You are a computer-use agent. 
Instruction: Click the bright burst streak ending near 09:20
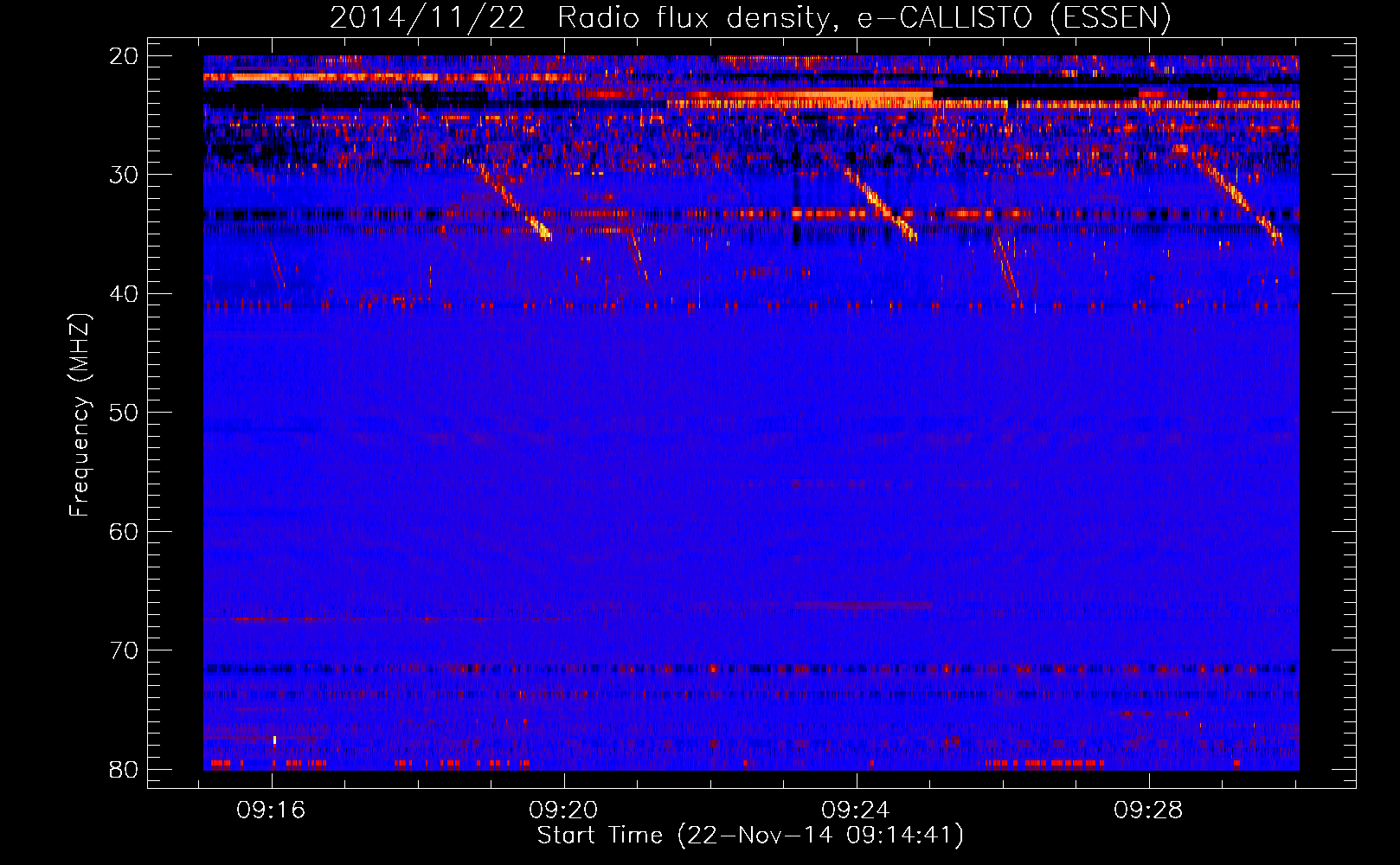coord(514,202)
